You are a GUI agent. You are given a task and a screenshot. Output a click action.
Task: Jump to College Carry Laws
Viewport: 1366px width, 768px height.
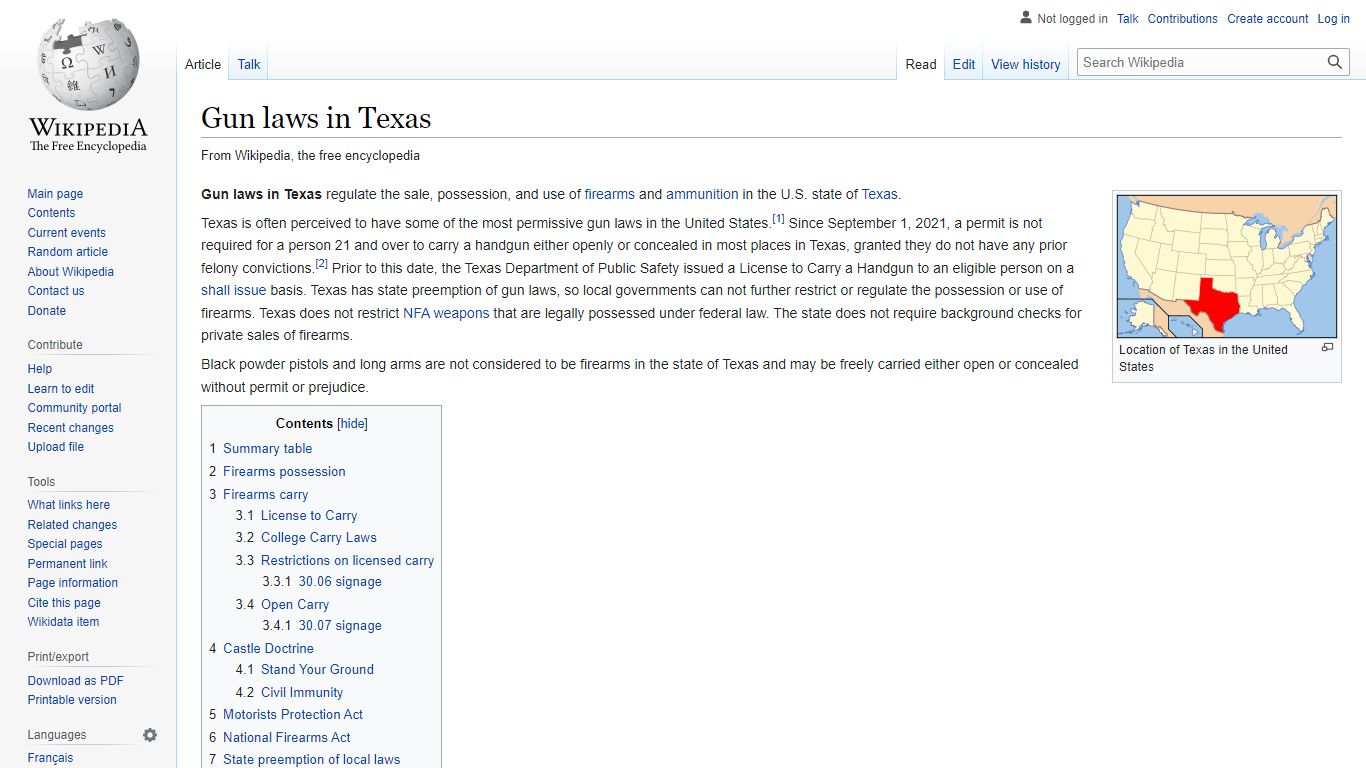319,538
